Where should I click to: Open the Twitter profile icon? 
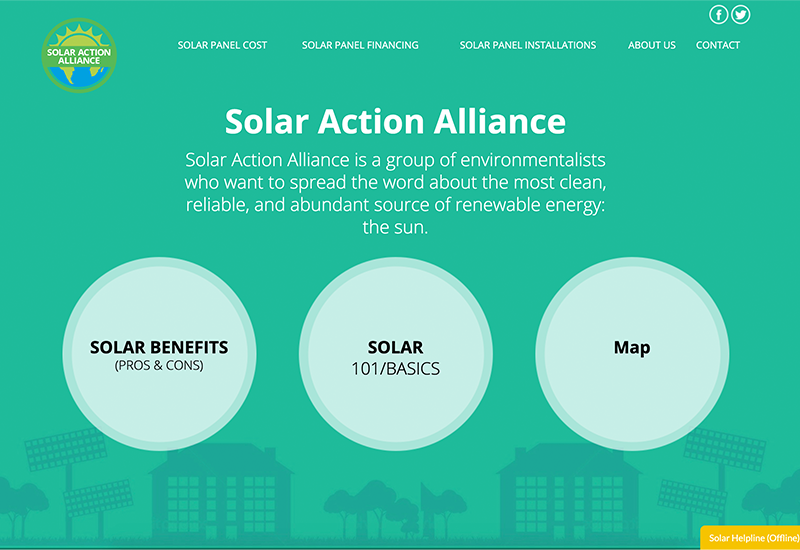(x=740, y=14)
